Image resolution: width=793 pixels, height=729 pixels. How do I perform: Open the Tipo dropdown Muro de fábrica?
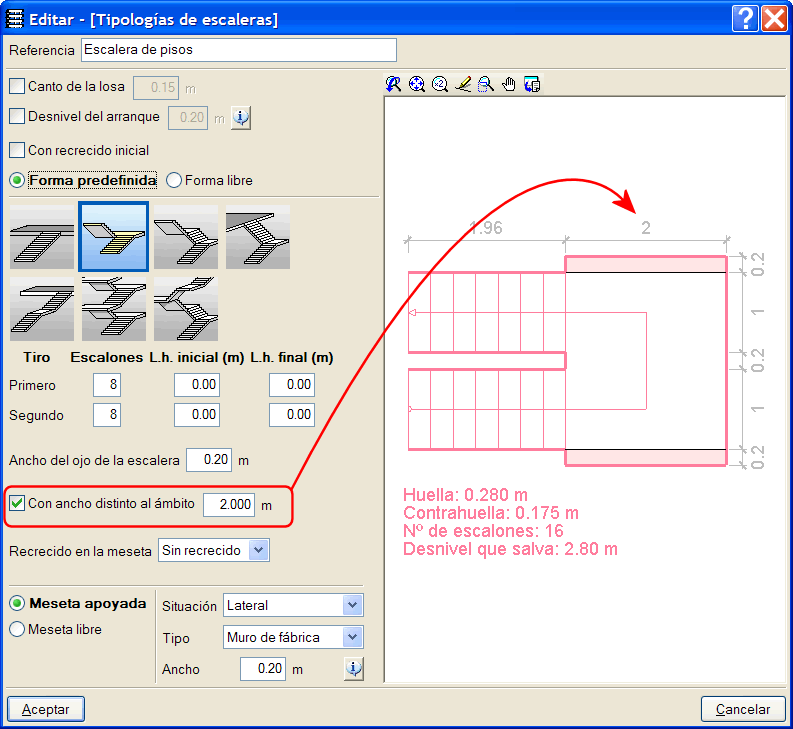[293, 637]
